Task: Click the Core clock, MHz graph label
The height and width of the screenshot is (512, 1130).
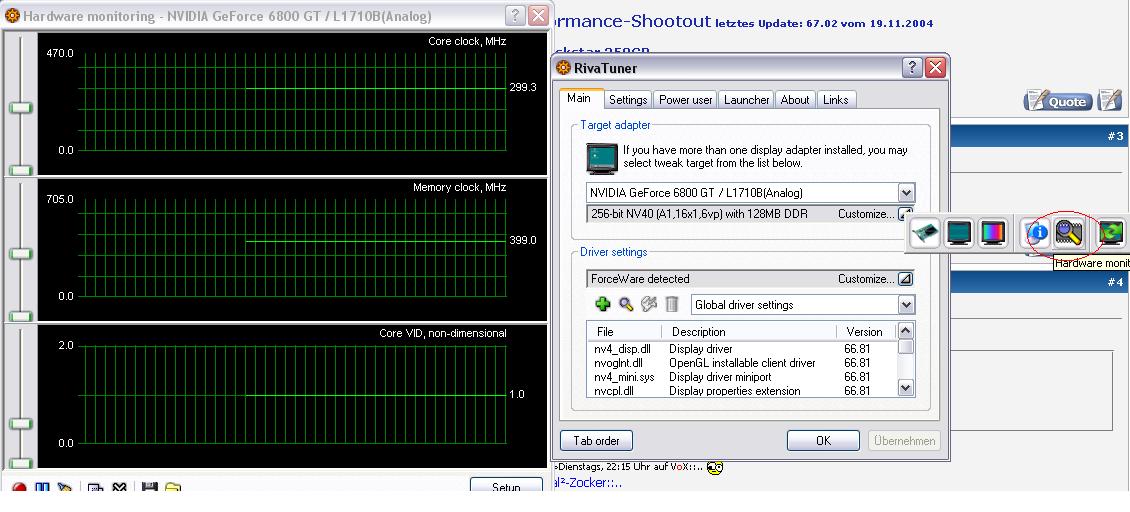Action: pyautogui.click(x=467, y=41)
